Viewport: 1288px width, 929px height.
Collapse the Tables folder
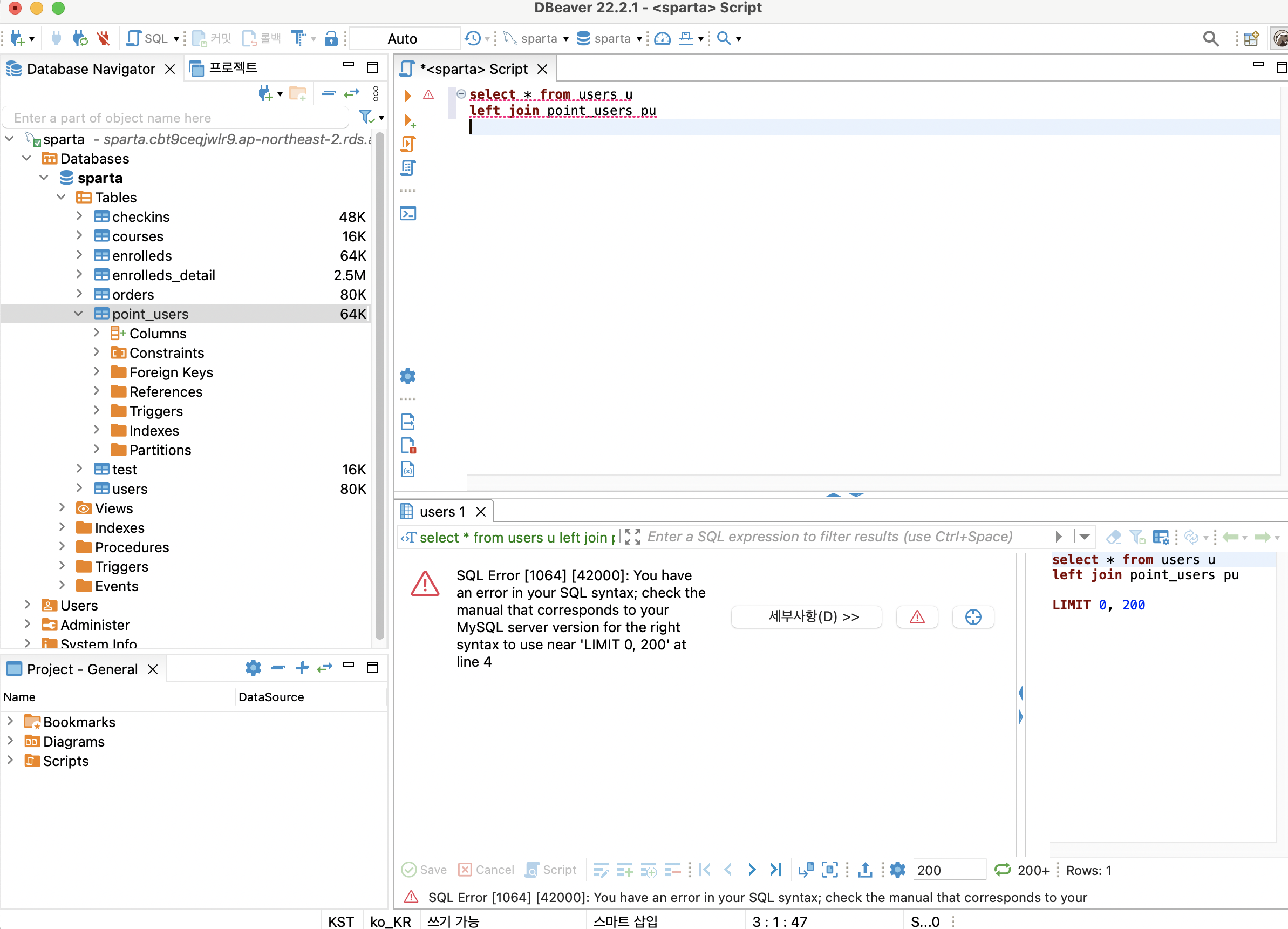pos(62,198)
